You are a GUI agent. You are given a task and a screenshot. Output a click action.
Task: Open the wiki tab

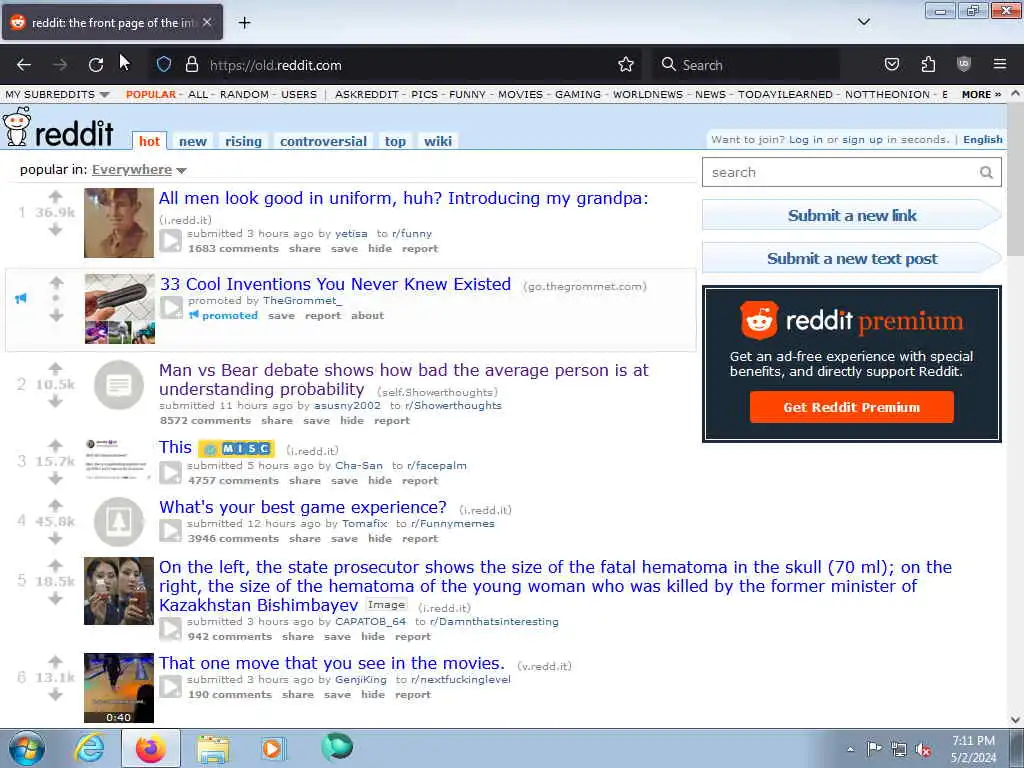pyautogui.click(x=438, y=141)
